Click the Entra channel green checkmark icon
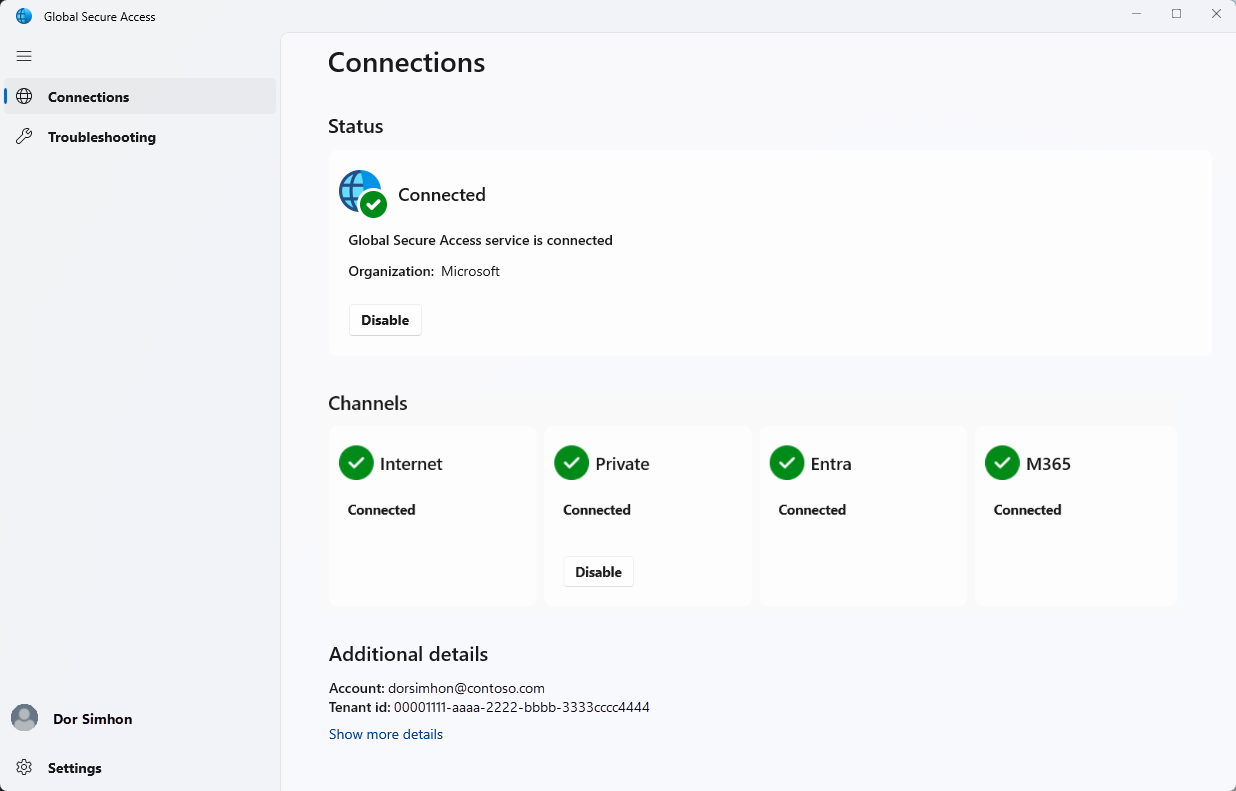Image resolution: width=1236 pixels, height=791 pixels. tap(786, 463)
